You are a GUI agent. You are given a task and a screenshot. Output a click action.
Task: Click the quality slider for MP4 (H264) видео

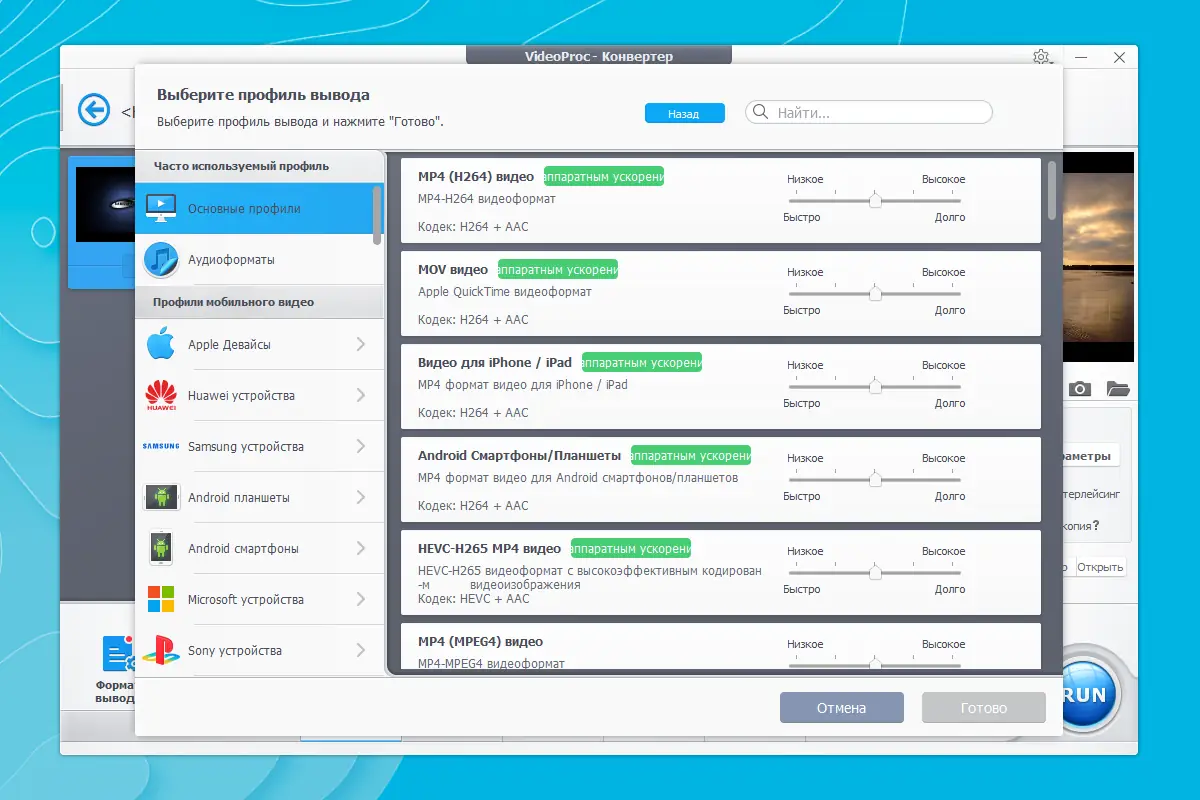click(875, 200)
